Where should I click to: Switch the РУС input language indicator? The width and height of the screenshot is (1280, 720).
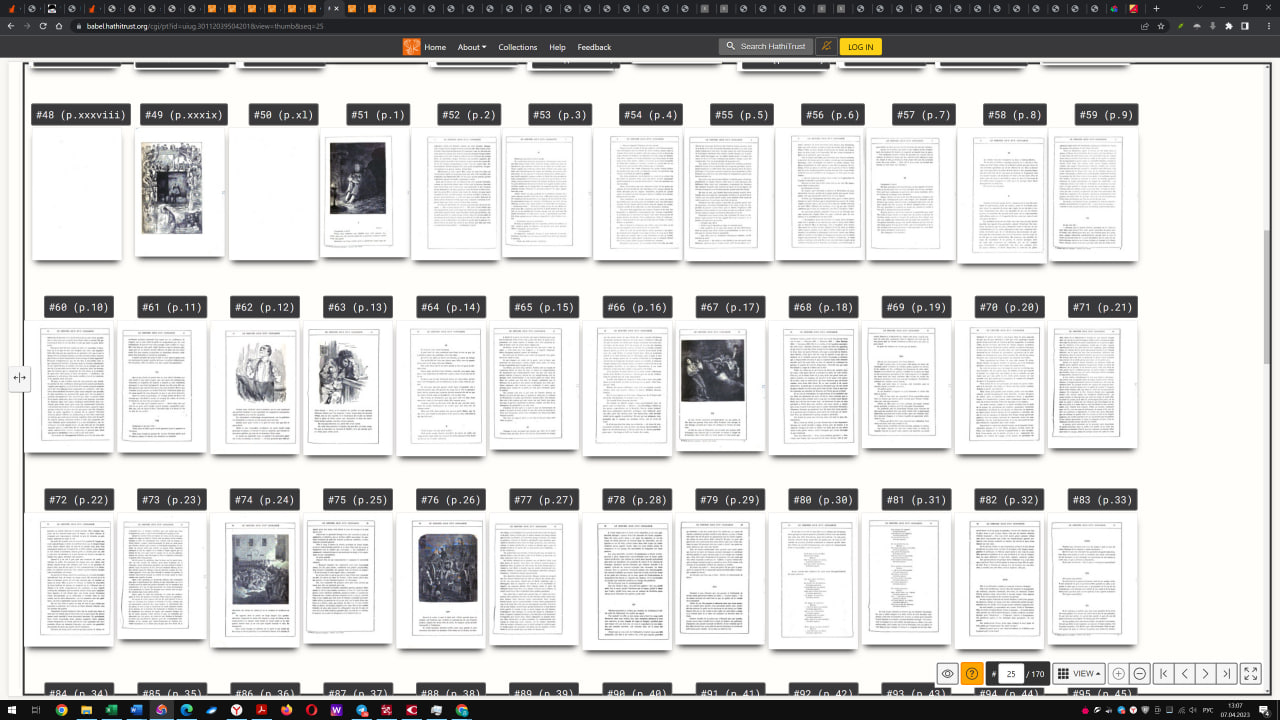pos(1208,710)
